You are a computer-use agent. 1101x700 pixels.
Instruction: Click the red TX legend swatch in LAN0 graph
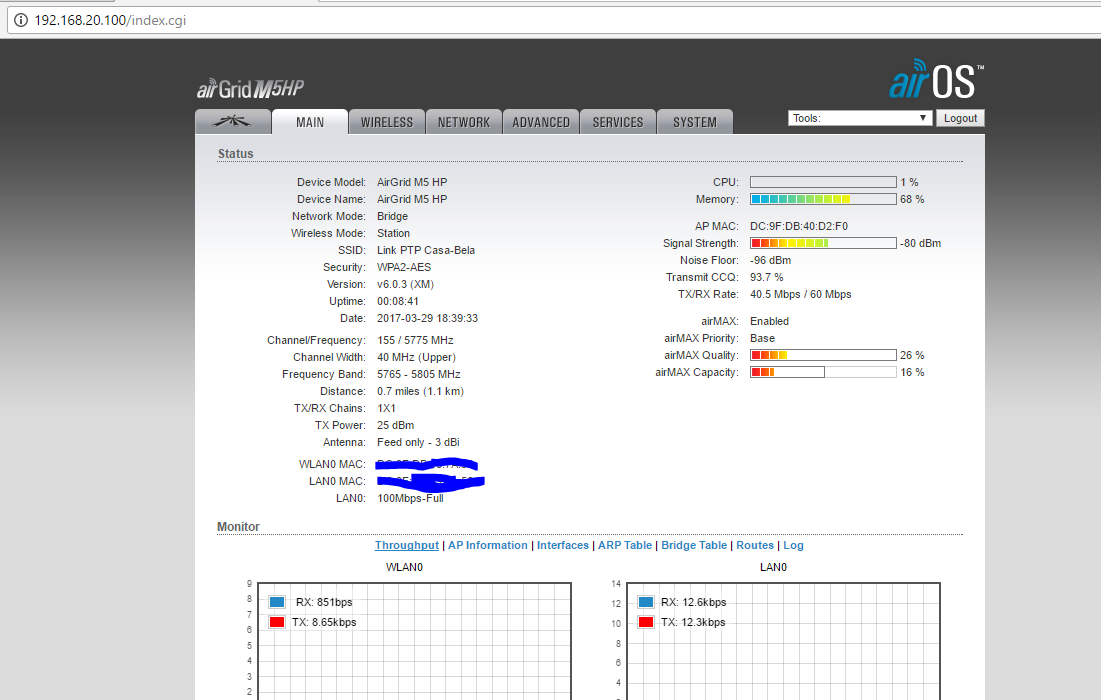[646, 622]
